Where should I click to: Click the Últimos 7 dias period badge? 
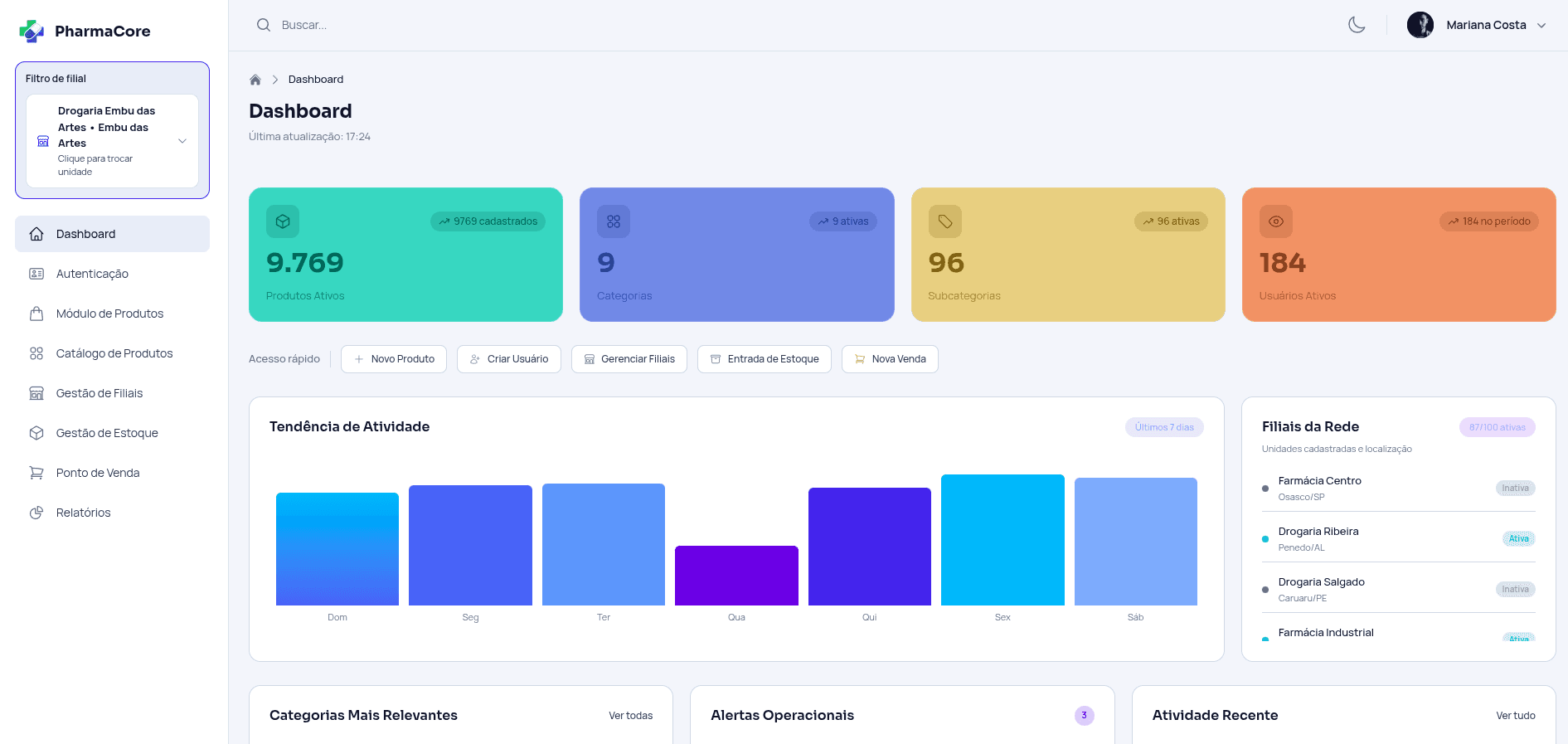click(x=1164, y=427)
